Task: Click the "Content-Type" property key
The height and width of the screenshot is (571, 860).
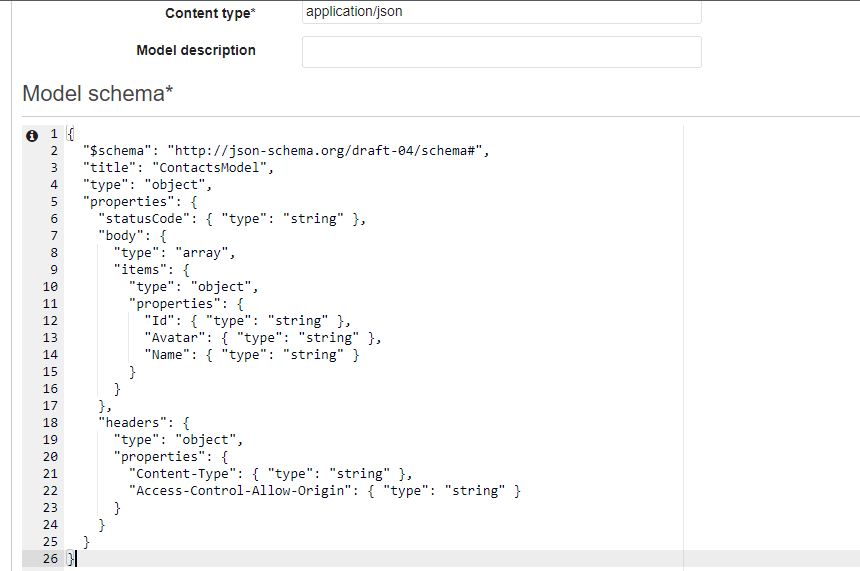Action: pos(183,474)
